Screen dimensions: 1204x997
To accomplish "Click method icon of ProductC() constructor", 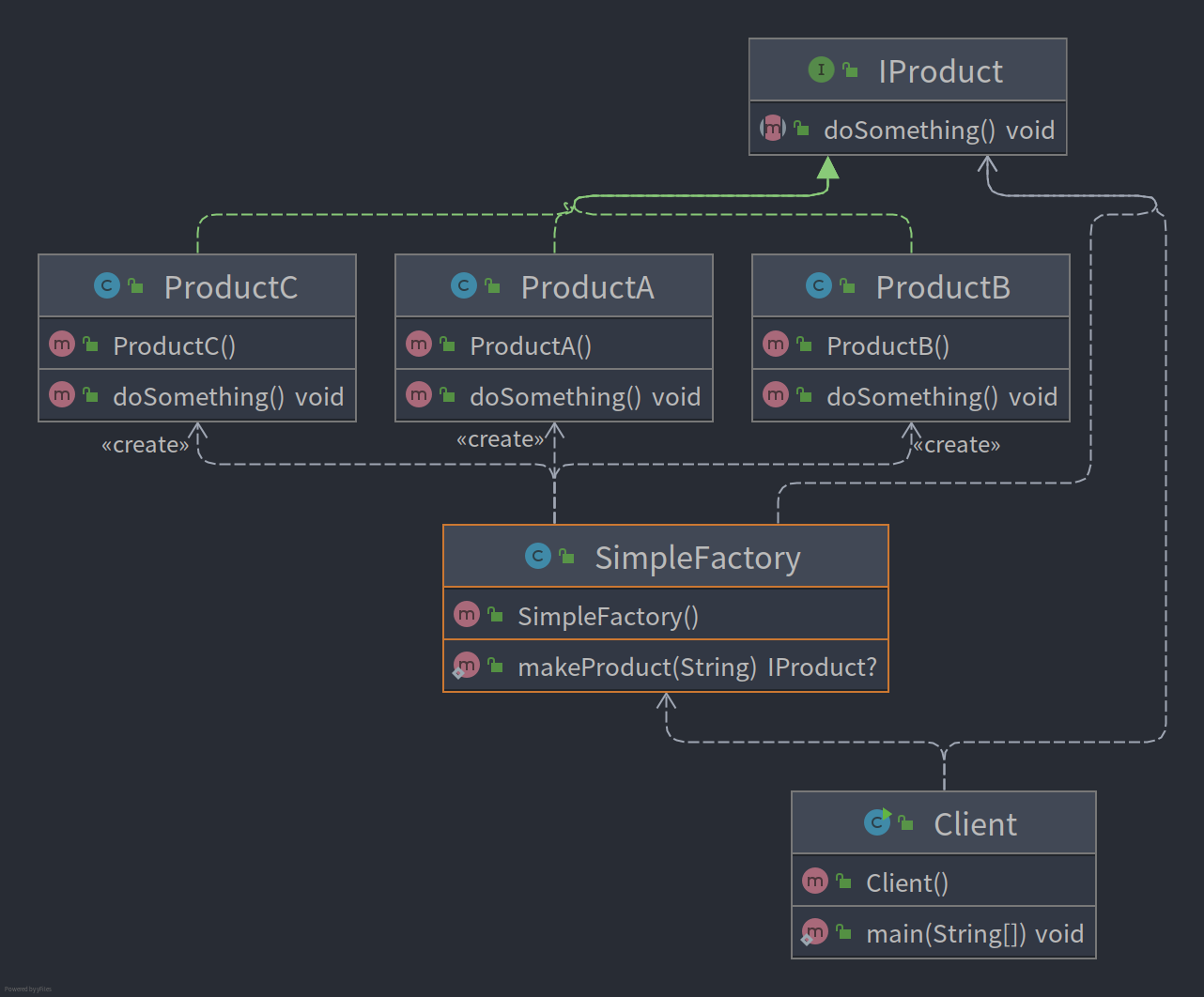I will [x=62, y=344].
